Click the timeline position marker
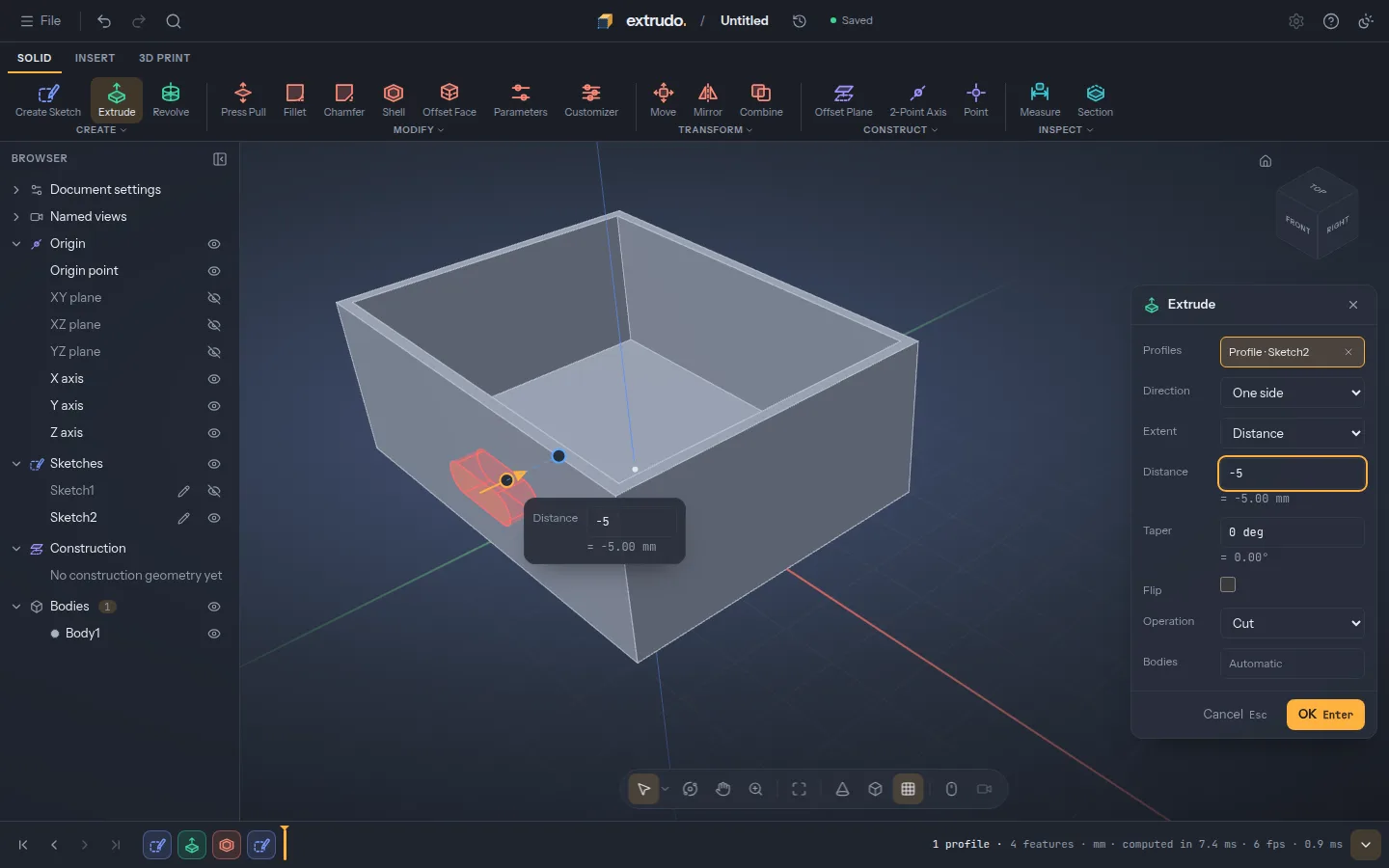The width and height of the screenshot is (1389, 868). [285, 844]
